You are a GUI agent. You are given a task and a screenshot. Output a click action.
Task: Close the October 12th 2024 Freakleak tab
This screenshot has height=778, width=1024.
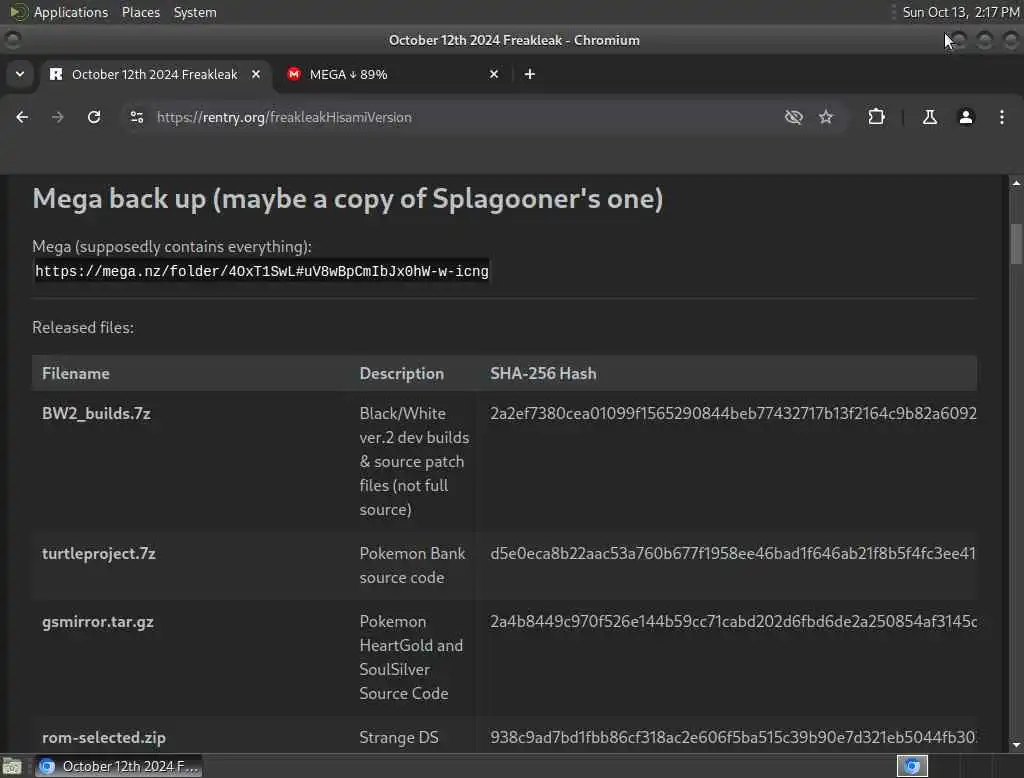coord(256,74)
